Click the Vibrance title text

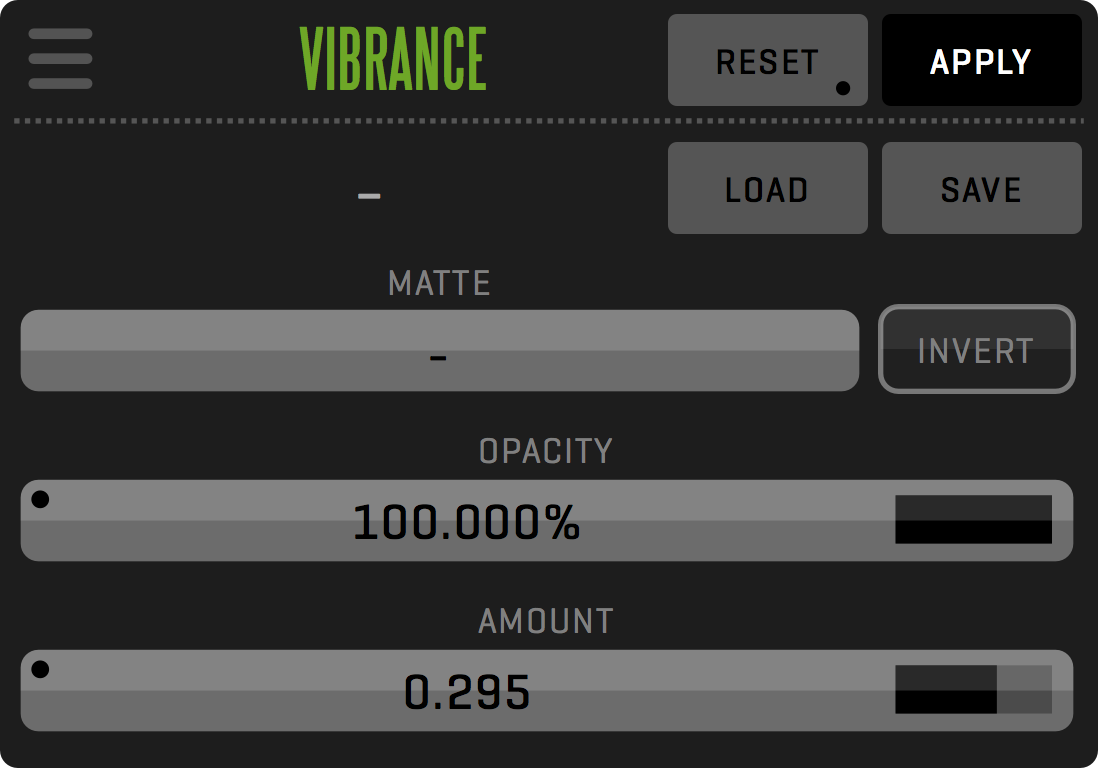pos(393,59)
